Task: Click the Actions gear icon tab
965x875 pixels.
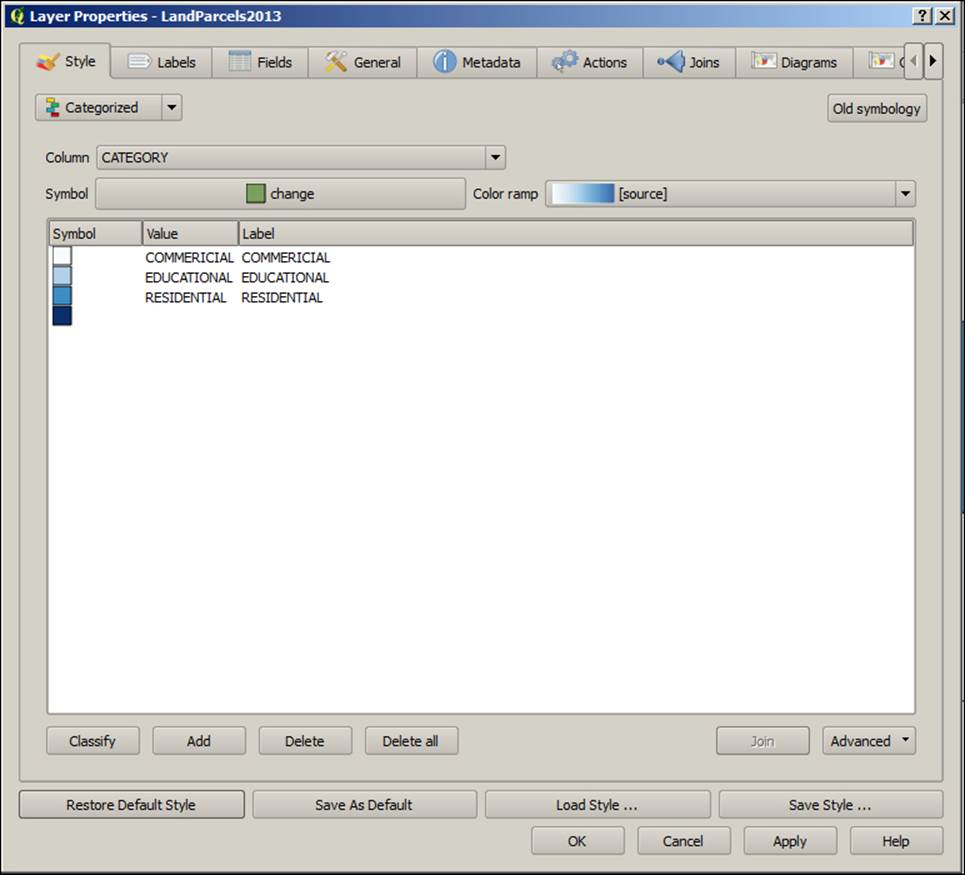Action: point(567,61)
